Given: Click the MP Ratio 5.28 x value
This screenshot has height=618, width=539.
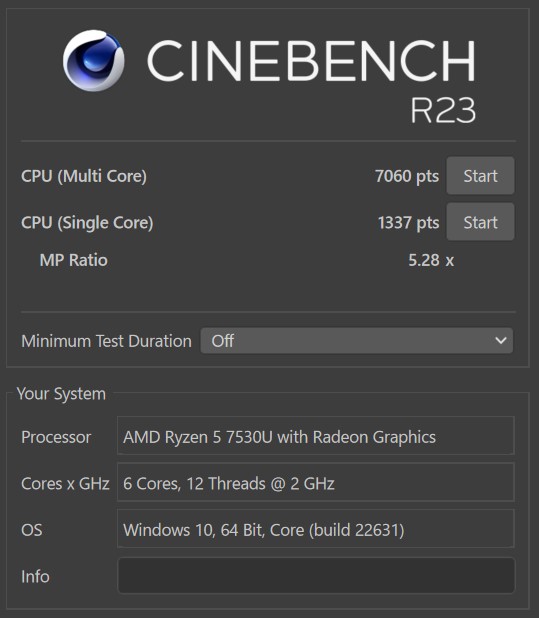Looking at the screenshot, I should click(x=431, y=261).
